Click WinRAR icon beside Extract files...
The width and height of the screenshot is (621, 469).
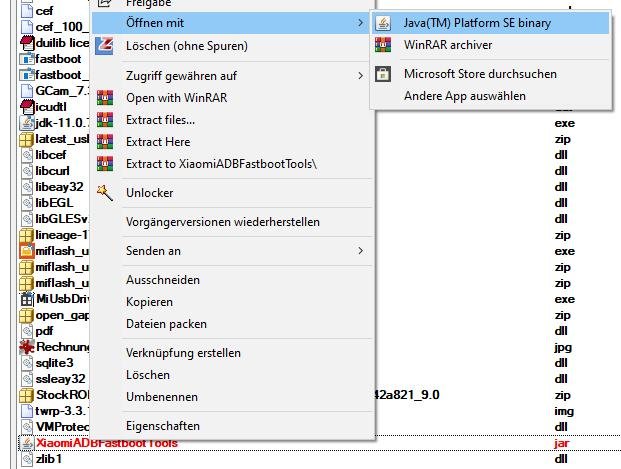(105, 120)
